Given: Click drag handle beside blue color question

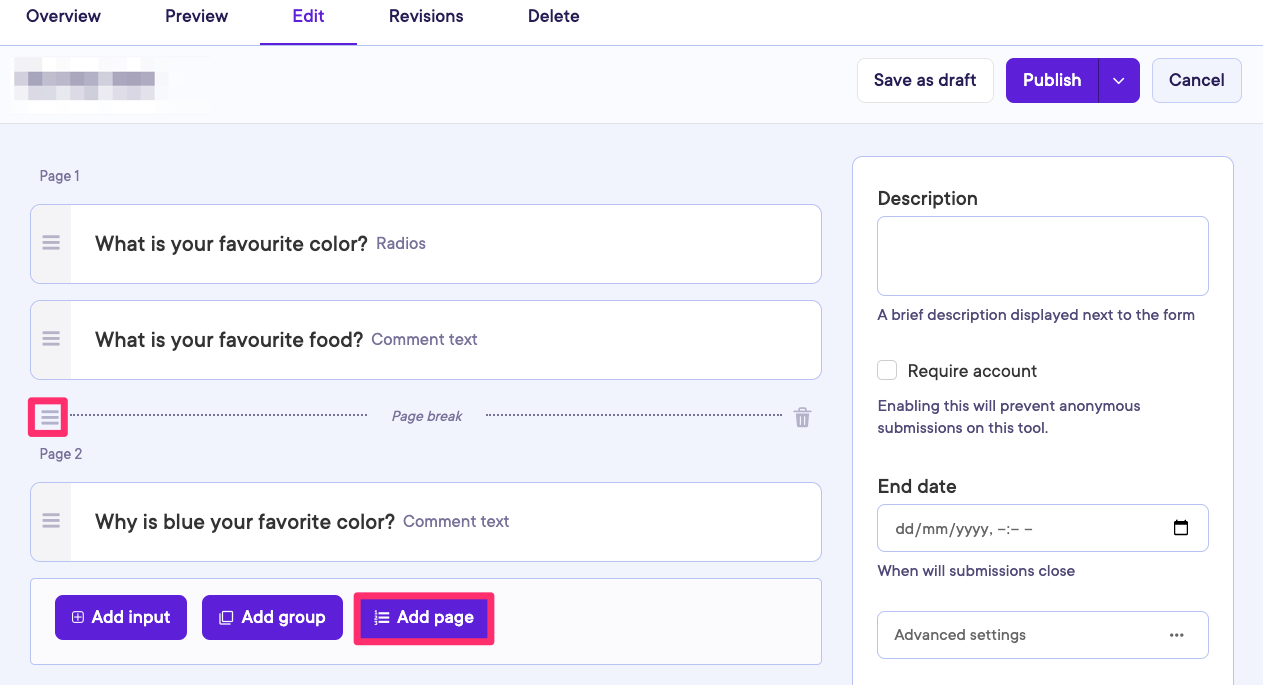Looking at the screenshot, I should click(51, 521).
